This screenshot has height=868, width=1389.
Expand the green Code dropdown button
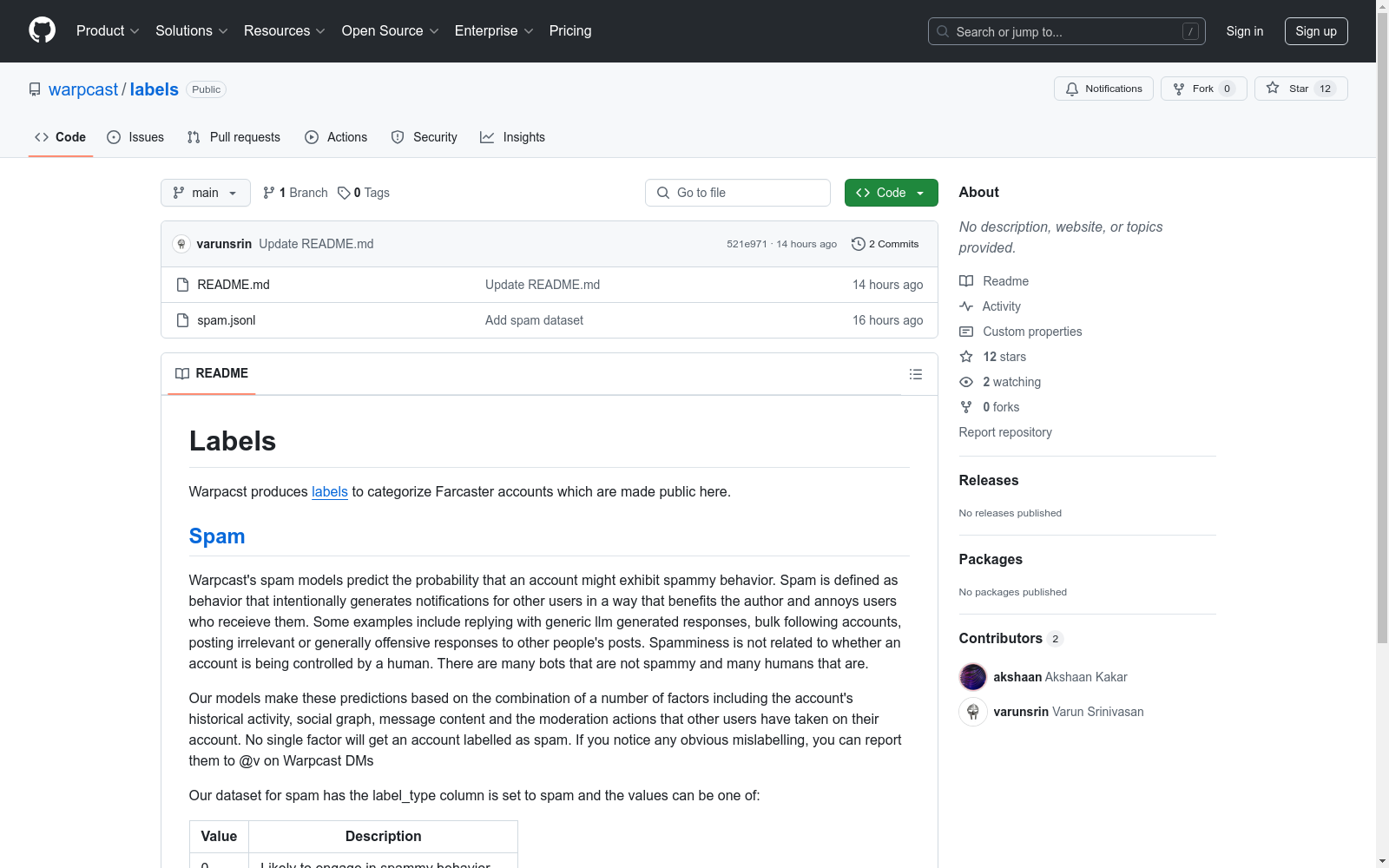pos(891,193)
